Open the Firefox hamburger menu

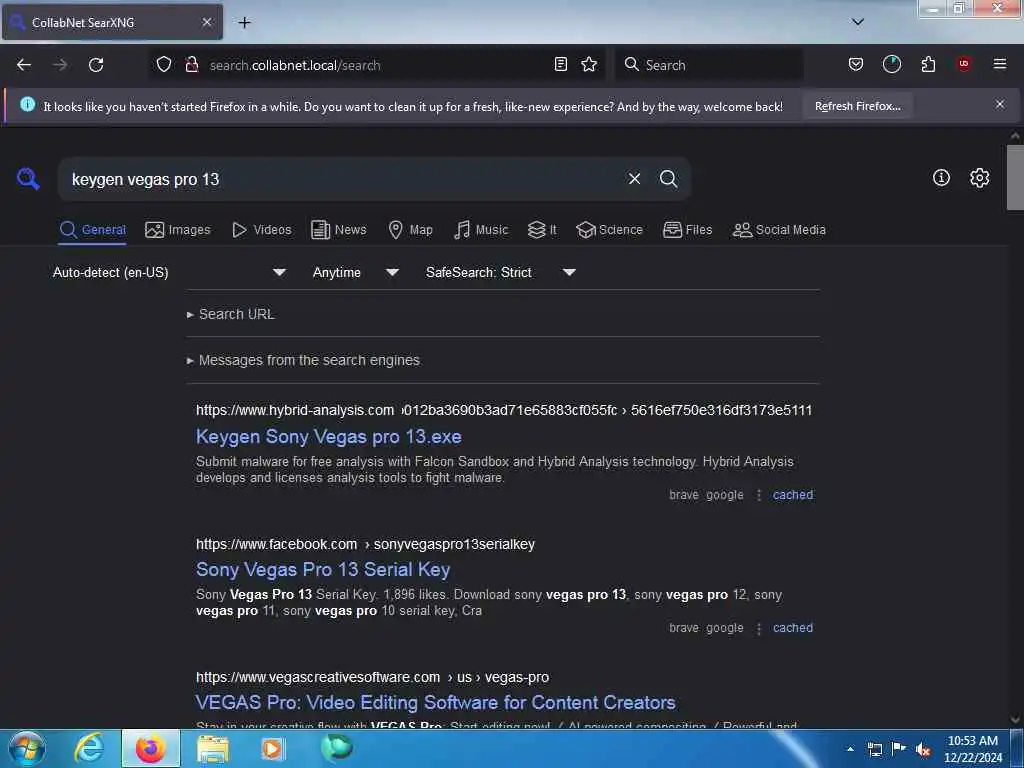1000,64
